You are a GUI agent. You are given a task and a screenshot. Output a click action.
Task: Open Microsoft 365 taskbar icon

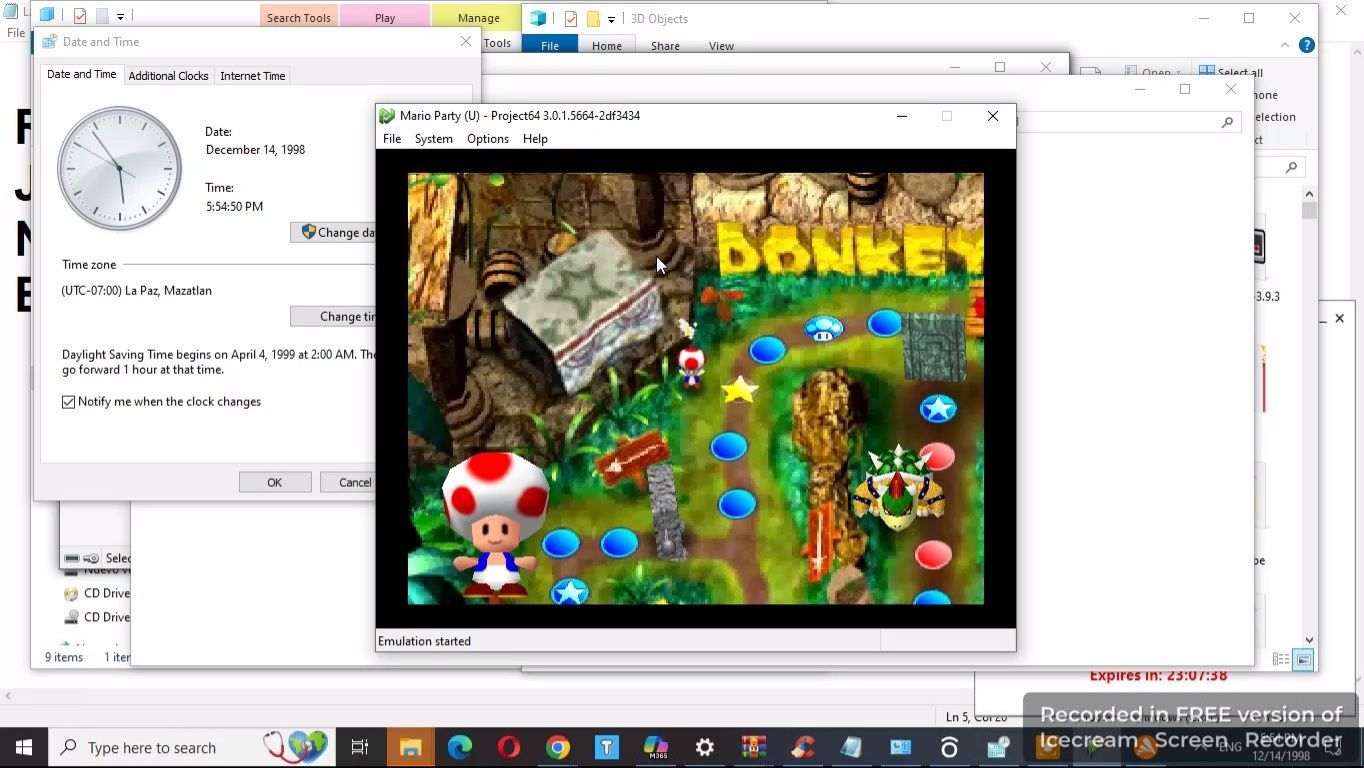coord(656,747)
